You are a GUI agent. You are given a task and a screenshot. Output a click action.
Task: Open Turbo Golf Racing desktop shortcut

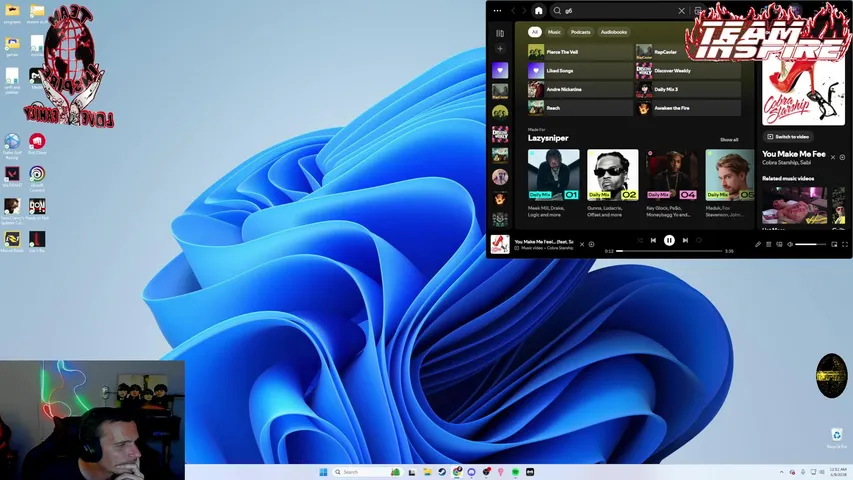pyautogui.click(x=12, y=146)
